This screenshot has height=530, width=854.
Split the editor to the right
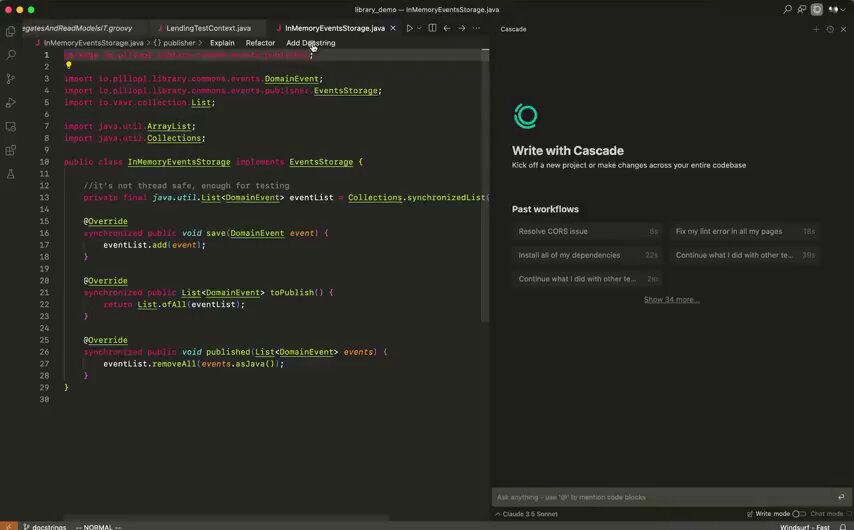(x=432, y=28)
